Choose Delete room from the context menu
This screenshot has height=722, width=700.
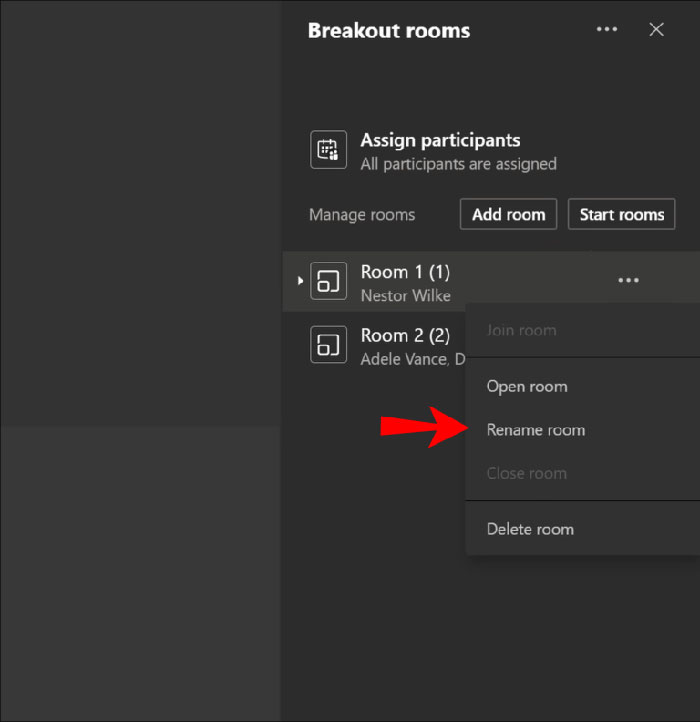[530, 529]
